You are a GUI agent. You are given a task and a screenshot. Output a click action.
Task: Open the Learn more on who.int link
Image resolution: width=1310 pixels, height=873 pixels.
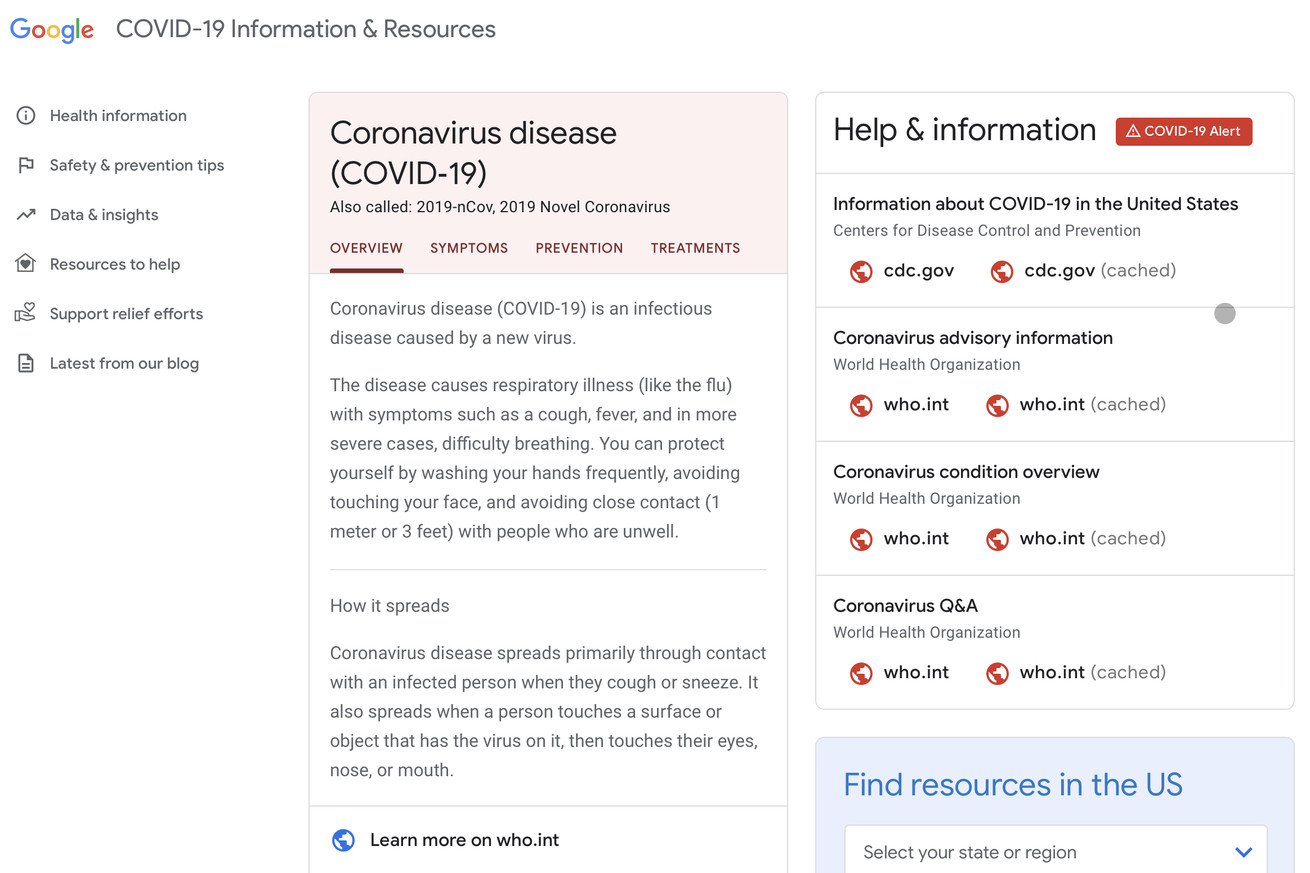(x=464, y=840)
